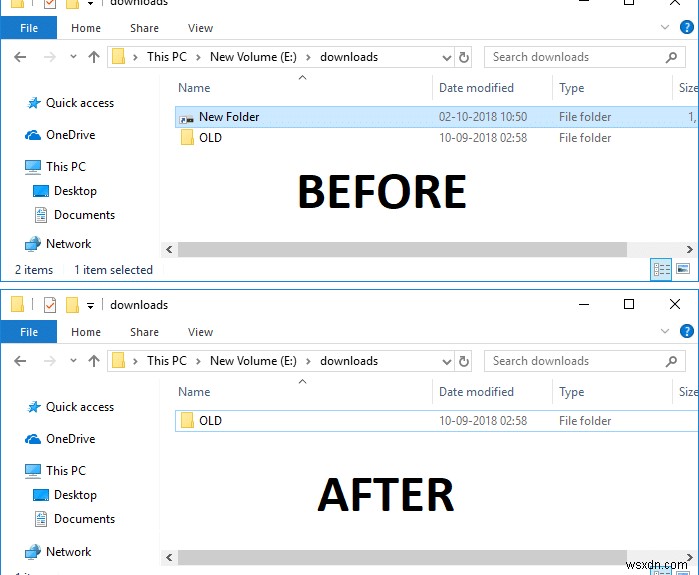Viewport: 699px width, 575px height.
Task: Open View ribbon tab in BEFORE window
Action: [200, 28]
